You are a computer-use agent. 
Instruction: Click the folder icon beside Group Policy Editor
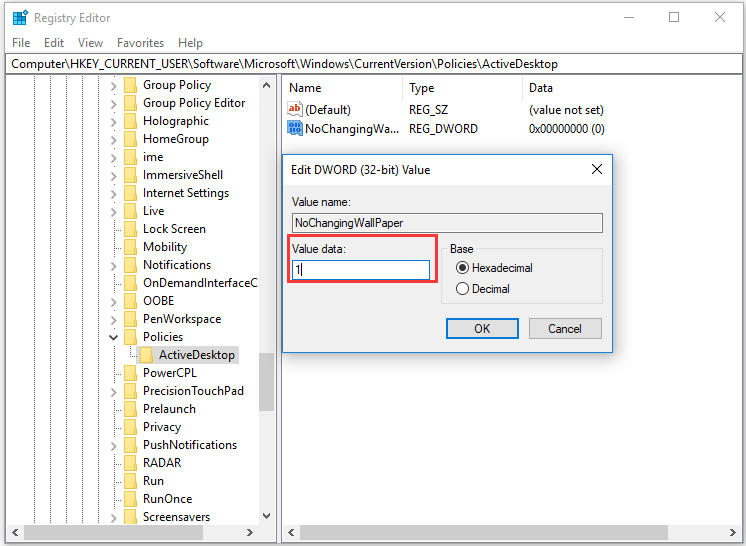130,103
